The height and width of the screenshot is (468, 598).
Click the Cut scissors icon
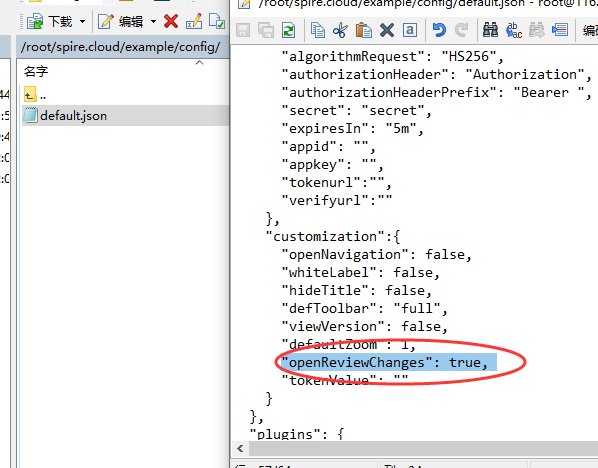pyautogui.click(x=340, y=30)
